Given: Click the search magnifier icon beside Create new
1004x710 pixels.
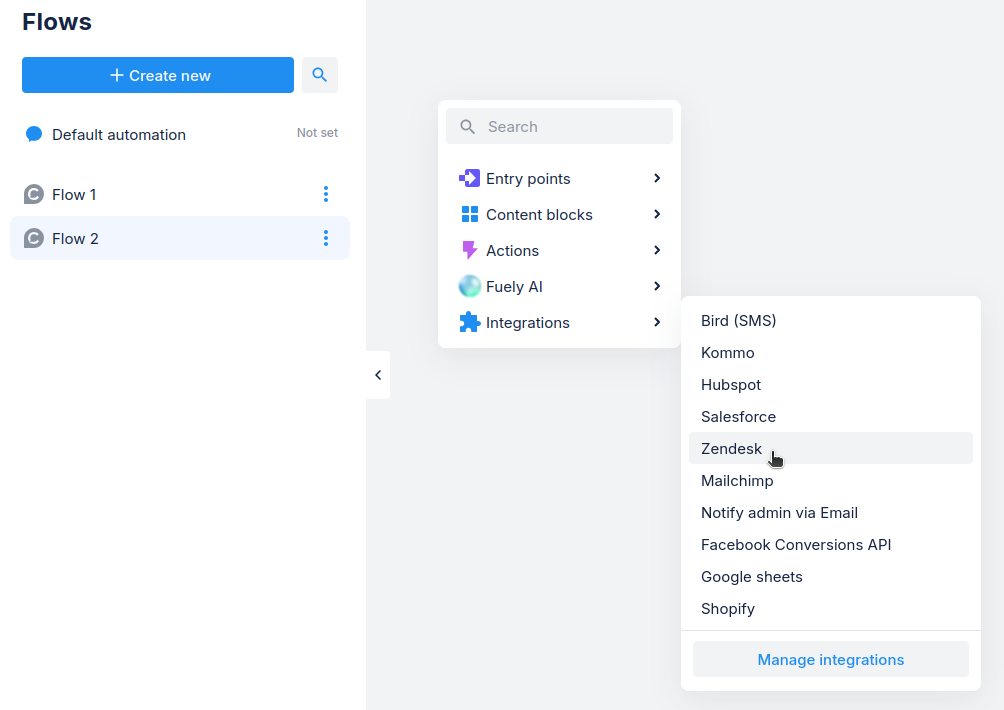Looking at the screenshot, I should pyautogui.click(x=320, y=75).
